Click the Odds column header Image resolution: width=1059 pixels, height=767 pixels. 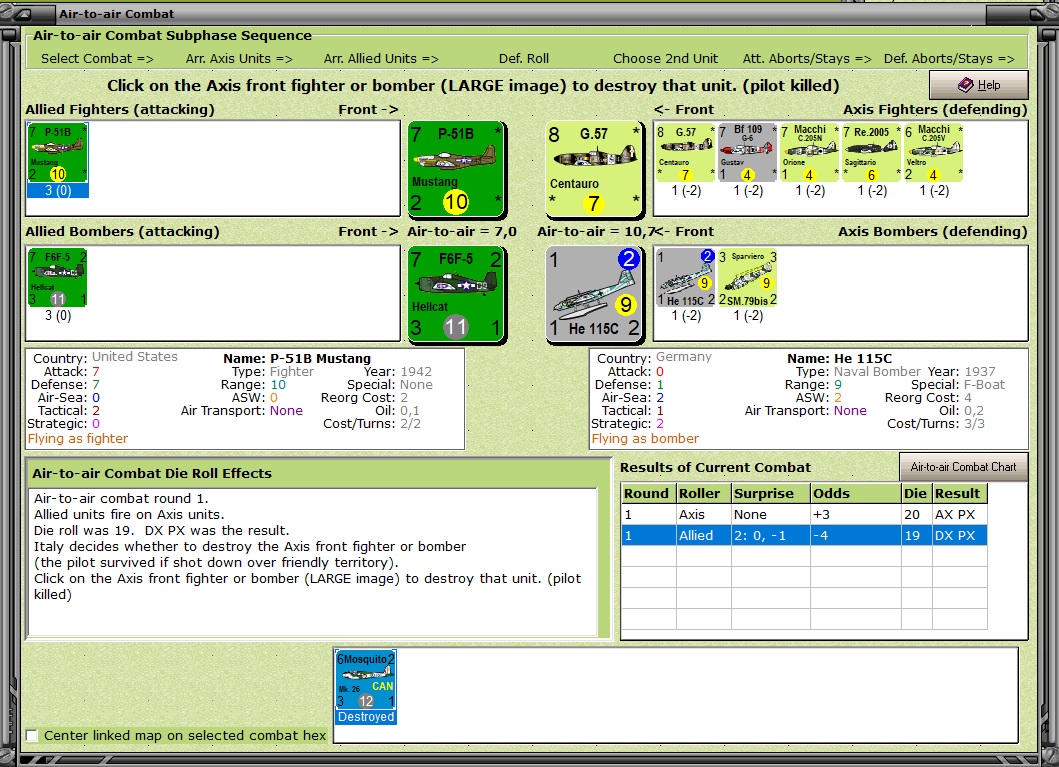click(856, 494)
